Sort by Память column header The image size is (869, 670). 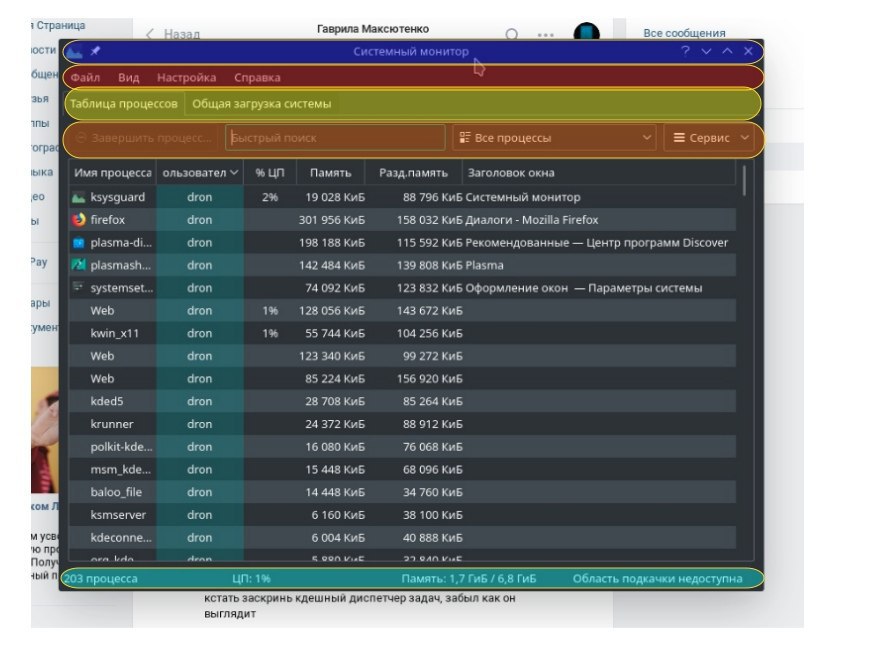coord(330,173)
